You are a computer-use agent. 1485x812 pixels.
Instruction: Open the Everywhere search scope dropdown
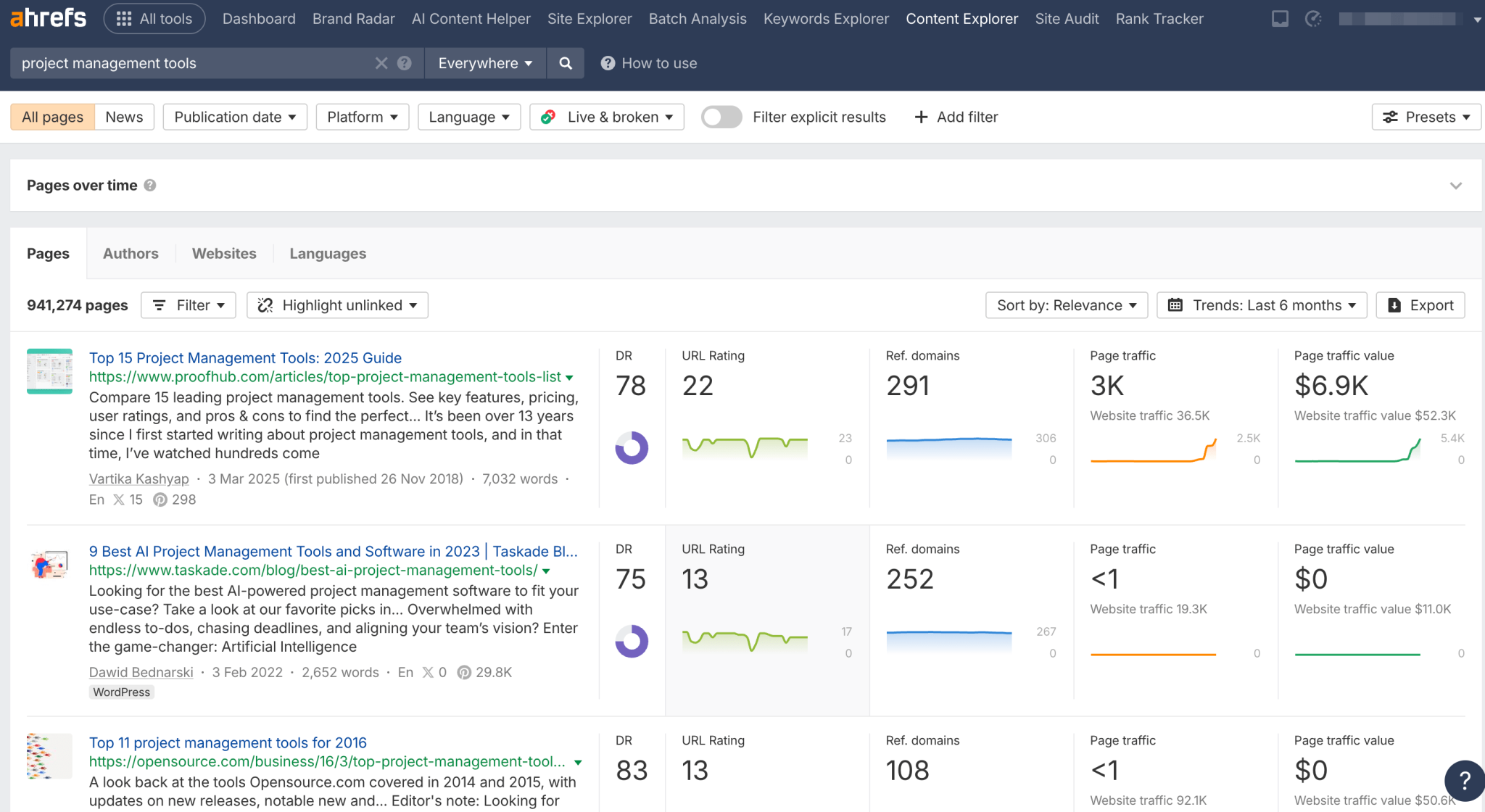point(484,63)
